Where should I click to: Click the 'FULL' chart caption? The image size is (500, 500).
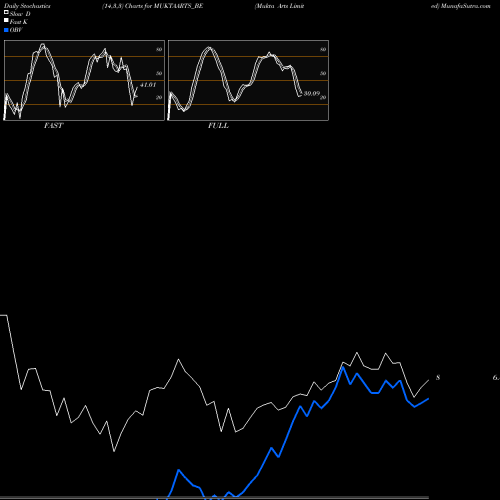point(218,126)
